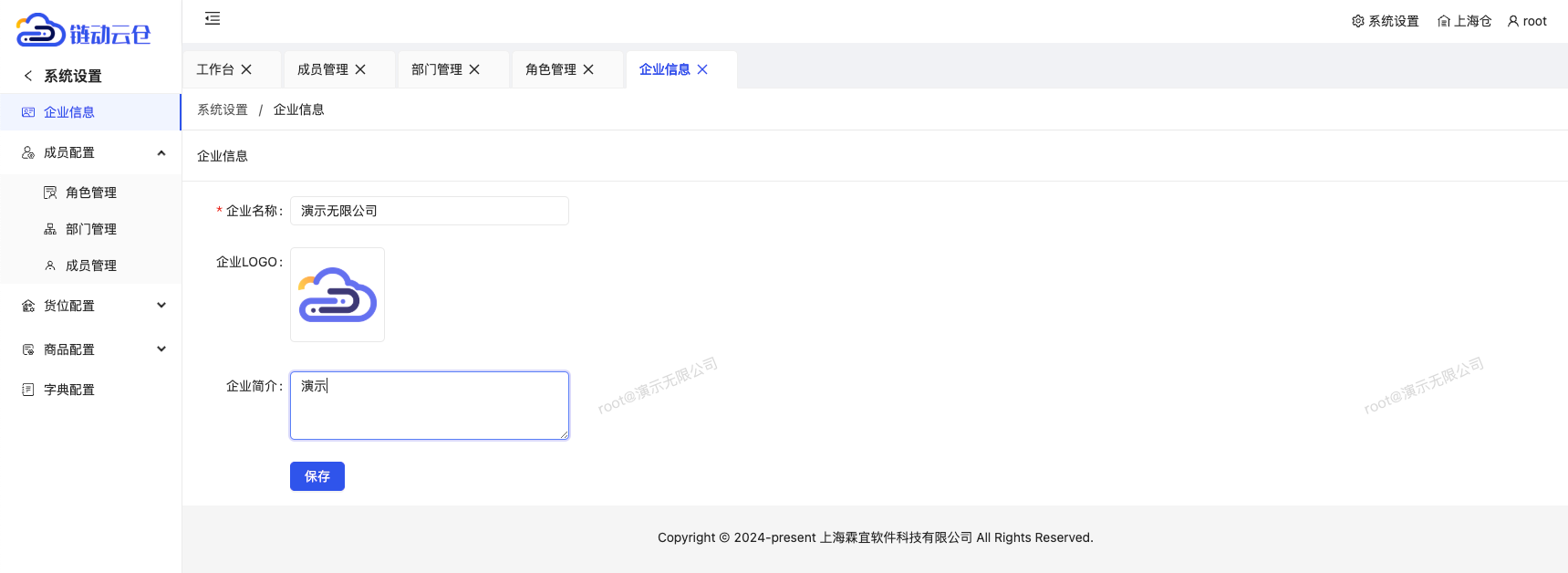Viewport: 1568px width, 573px height.
Task: Expand the 商品配置 menu chevron
Action: point(161,349)
